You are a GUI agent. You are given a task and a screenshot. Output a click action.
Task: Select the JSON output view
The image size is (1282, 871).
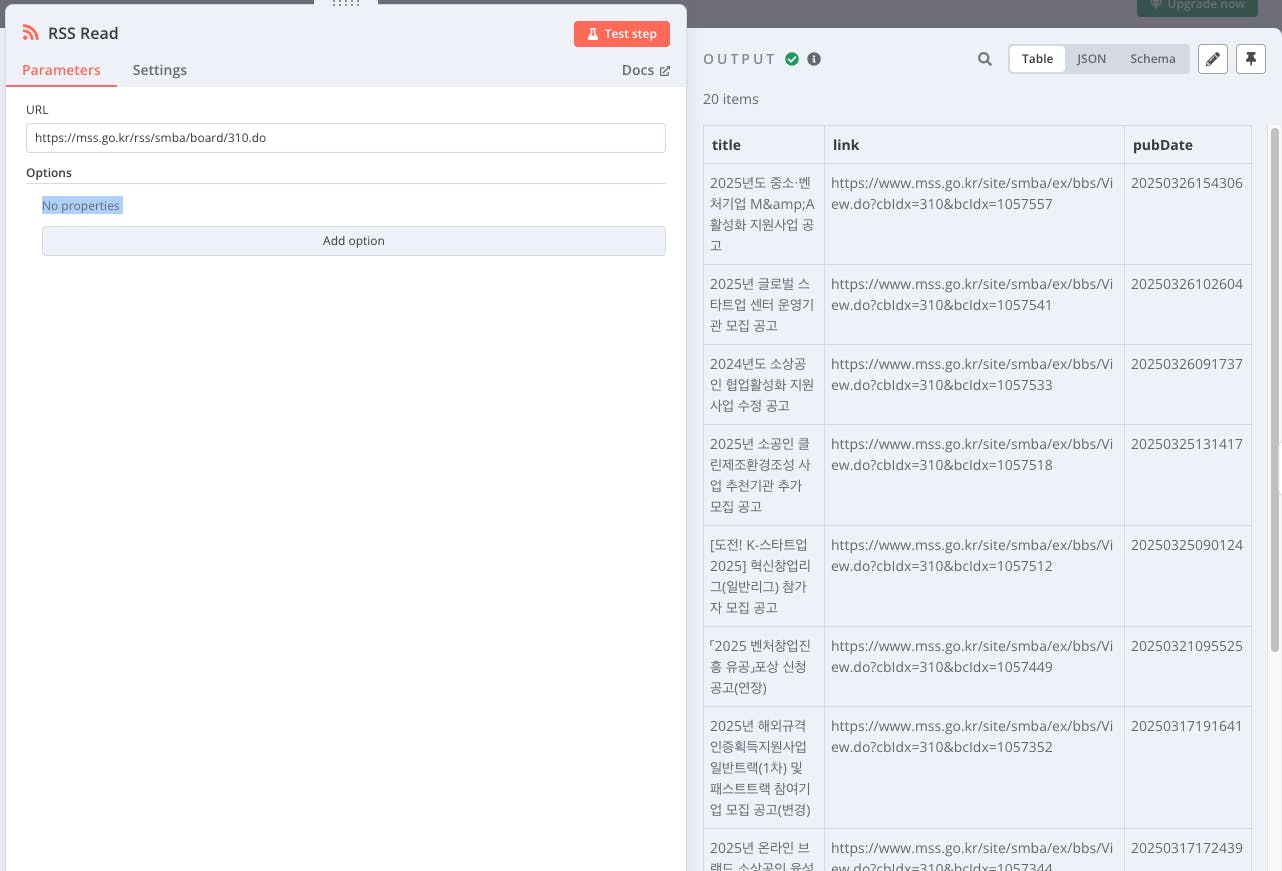[1091, 59]
